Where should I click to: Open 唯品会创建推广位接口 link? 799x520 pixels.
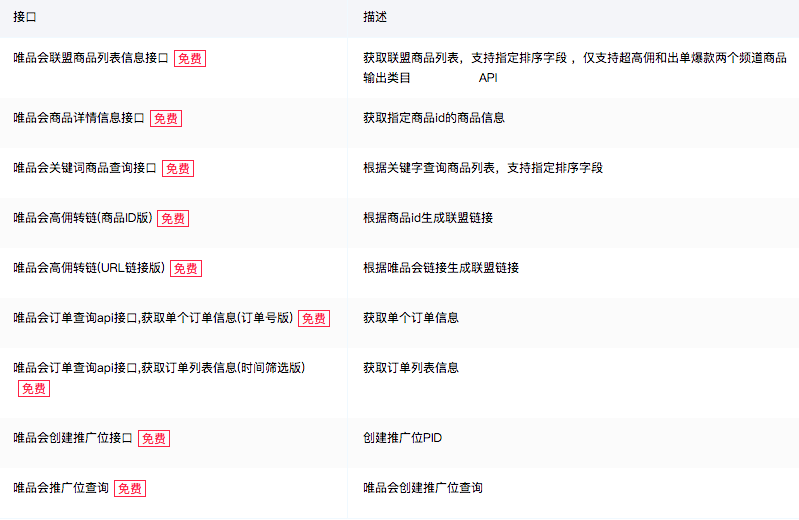click(73, 438)
